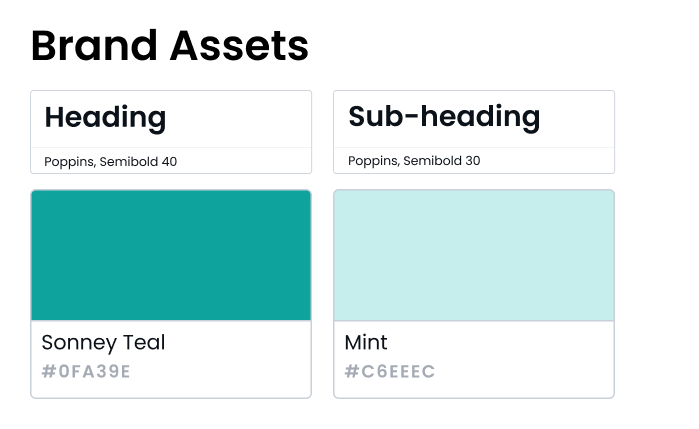Select the #C6EEEC hex code
699x429 pixels.
click(x=390, y=372)
